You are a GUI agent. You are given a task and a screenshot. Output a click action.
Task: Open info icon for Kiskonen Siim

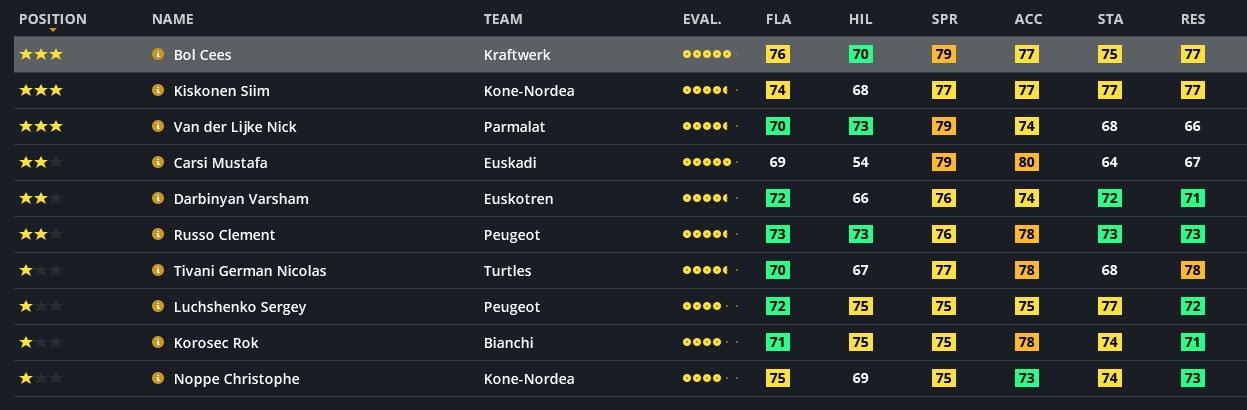point(157,91)
